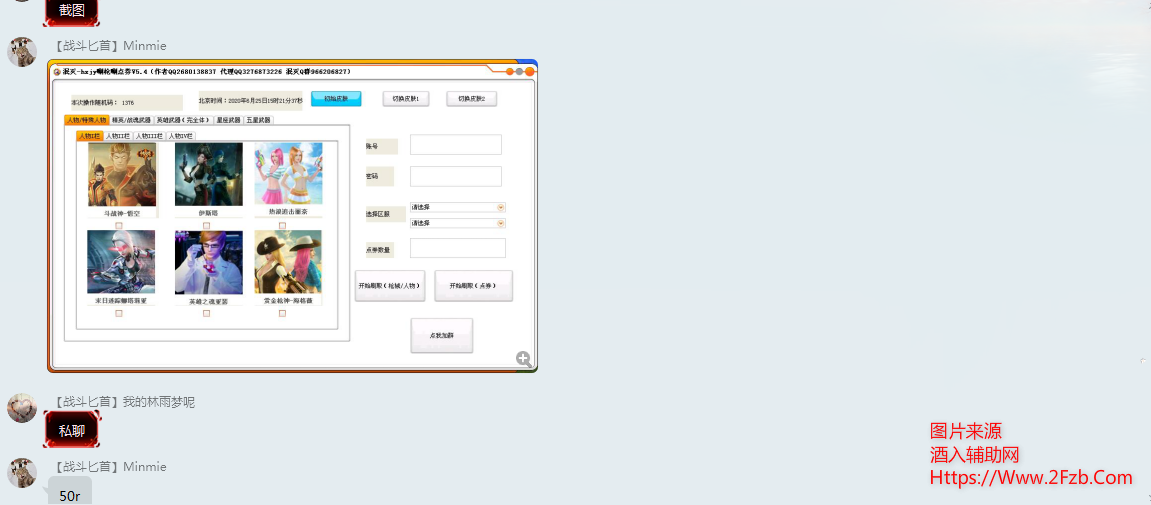Screen dimensions: 1151x505
Task: Select the checkbox below the cowgirl duo card
Action: [x=283, y=313]
